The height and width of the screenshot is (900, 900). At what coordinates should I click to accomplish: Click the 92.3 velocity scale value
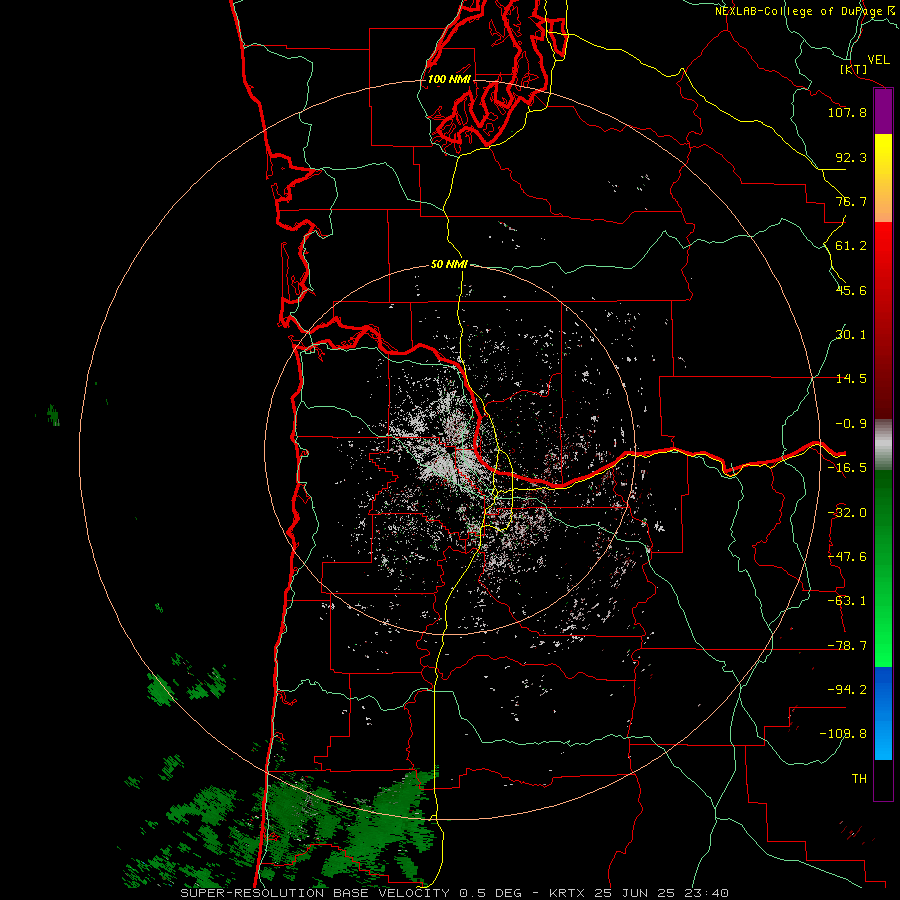tap(851, 157)
